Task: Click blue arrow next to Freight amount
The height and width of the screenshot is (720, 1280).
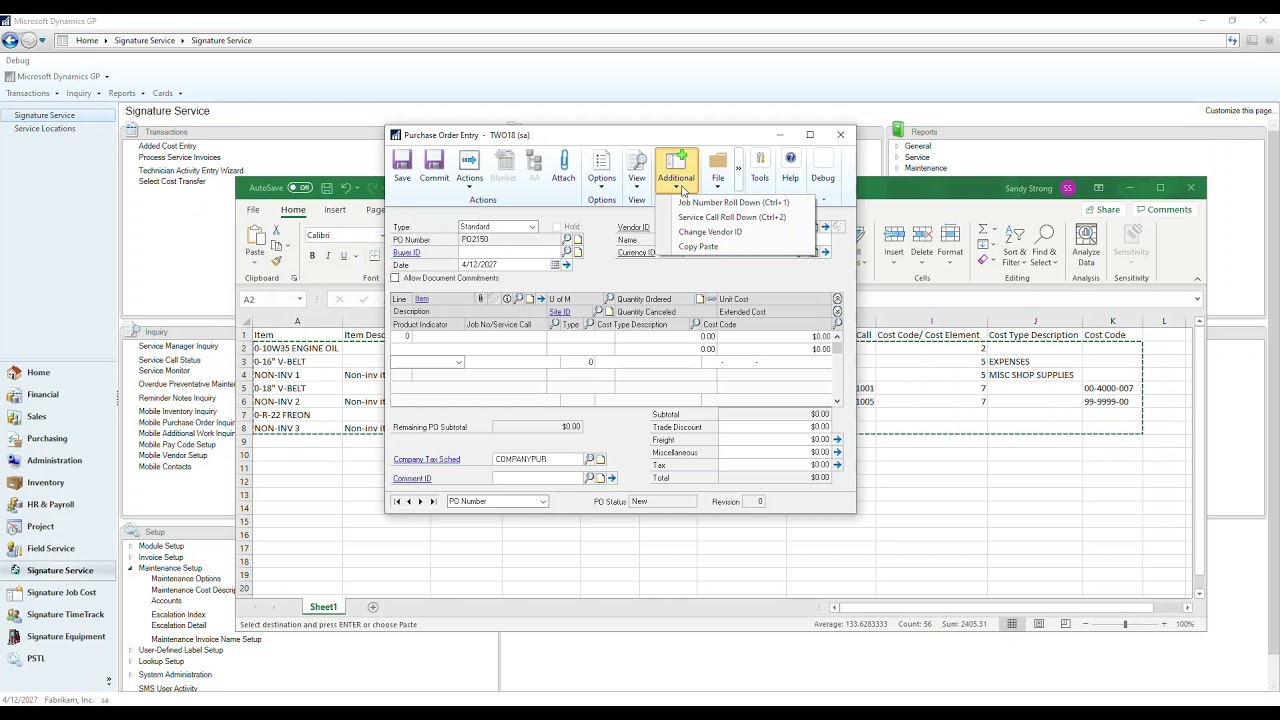Action: [x=837, y=440]
